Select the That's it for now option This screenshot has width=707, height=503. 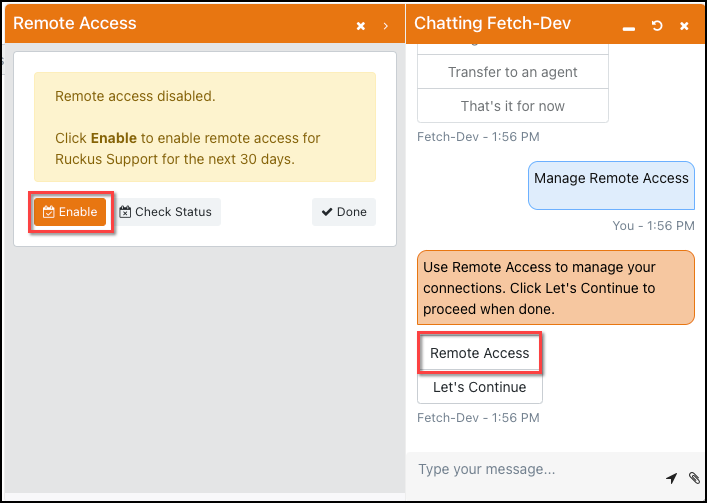[x=513, y=106]
